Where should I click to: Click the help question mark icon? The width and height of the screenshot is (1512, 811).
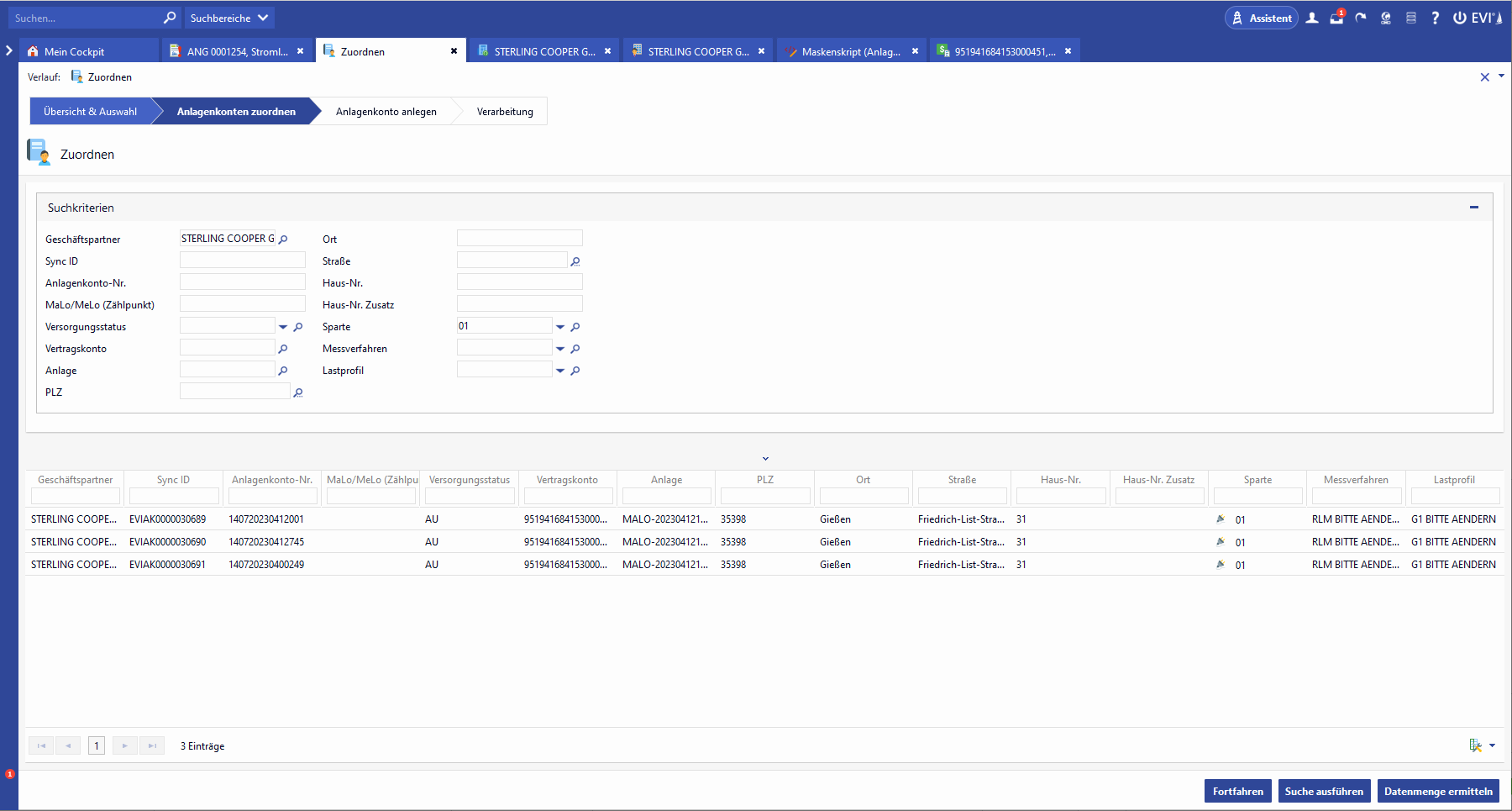pyautogui.click(x=1435, y=18)
